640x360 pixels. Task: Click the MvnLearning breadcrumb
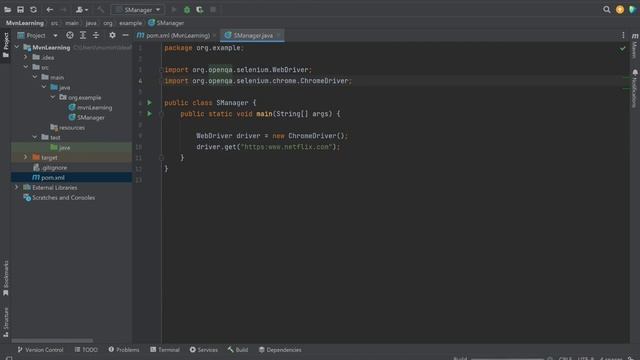coord(25,23)
